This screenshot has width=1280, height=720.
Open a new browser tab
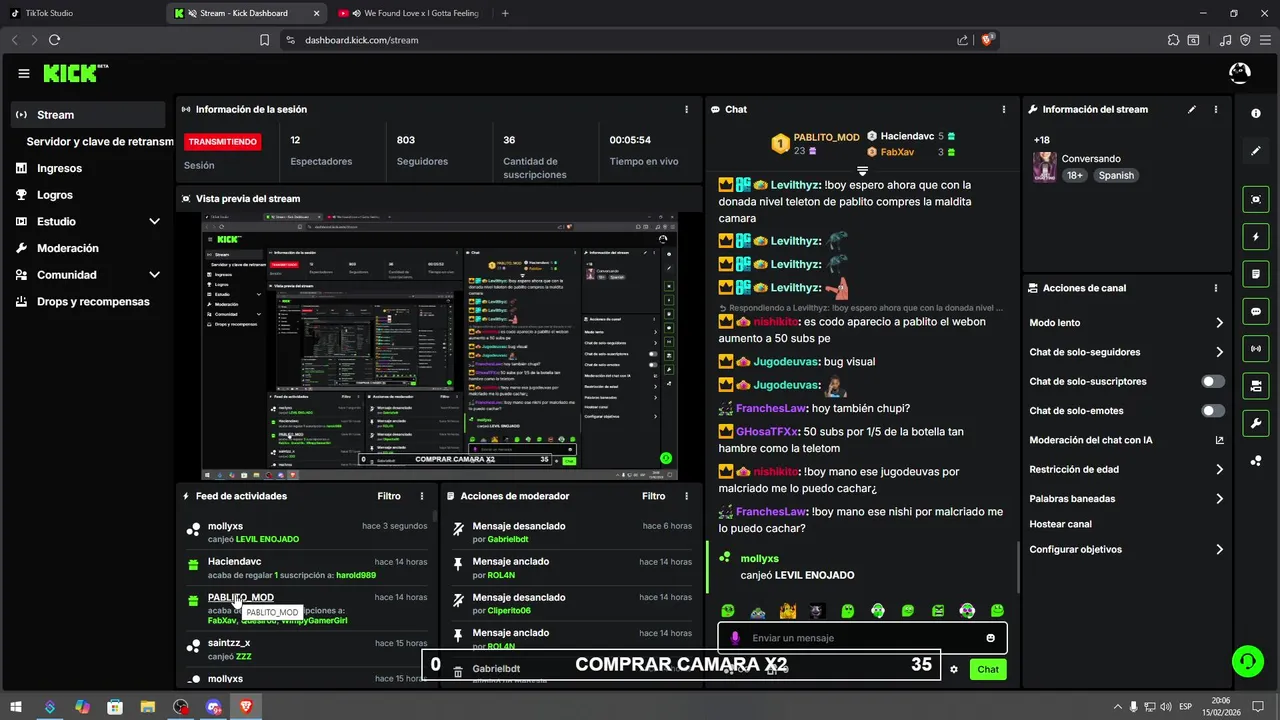(x=505, y=13)
